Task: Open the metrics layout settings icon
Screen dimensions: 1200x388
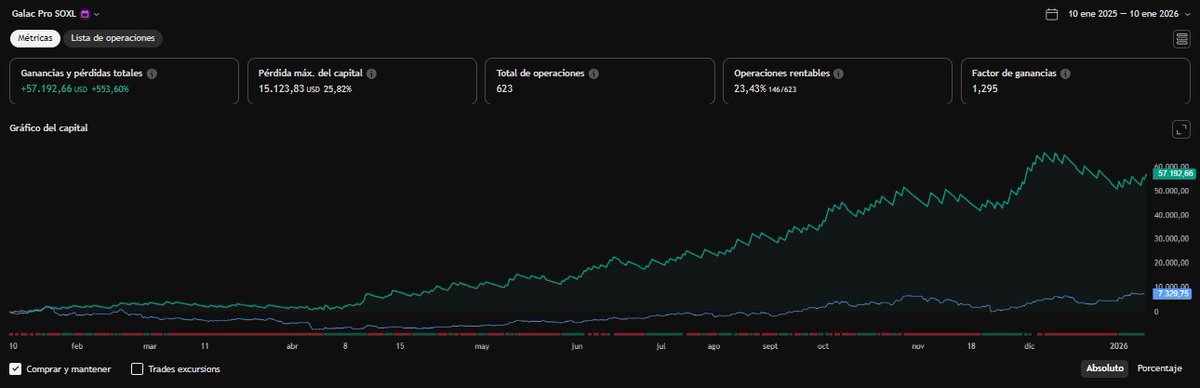Action: pos(1181,39)
